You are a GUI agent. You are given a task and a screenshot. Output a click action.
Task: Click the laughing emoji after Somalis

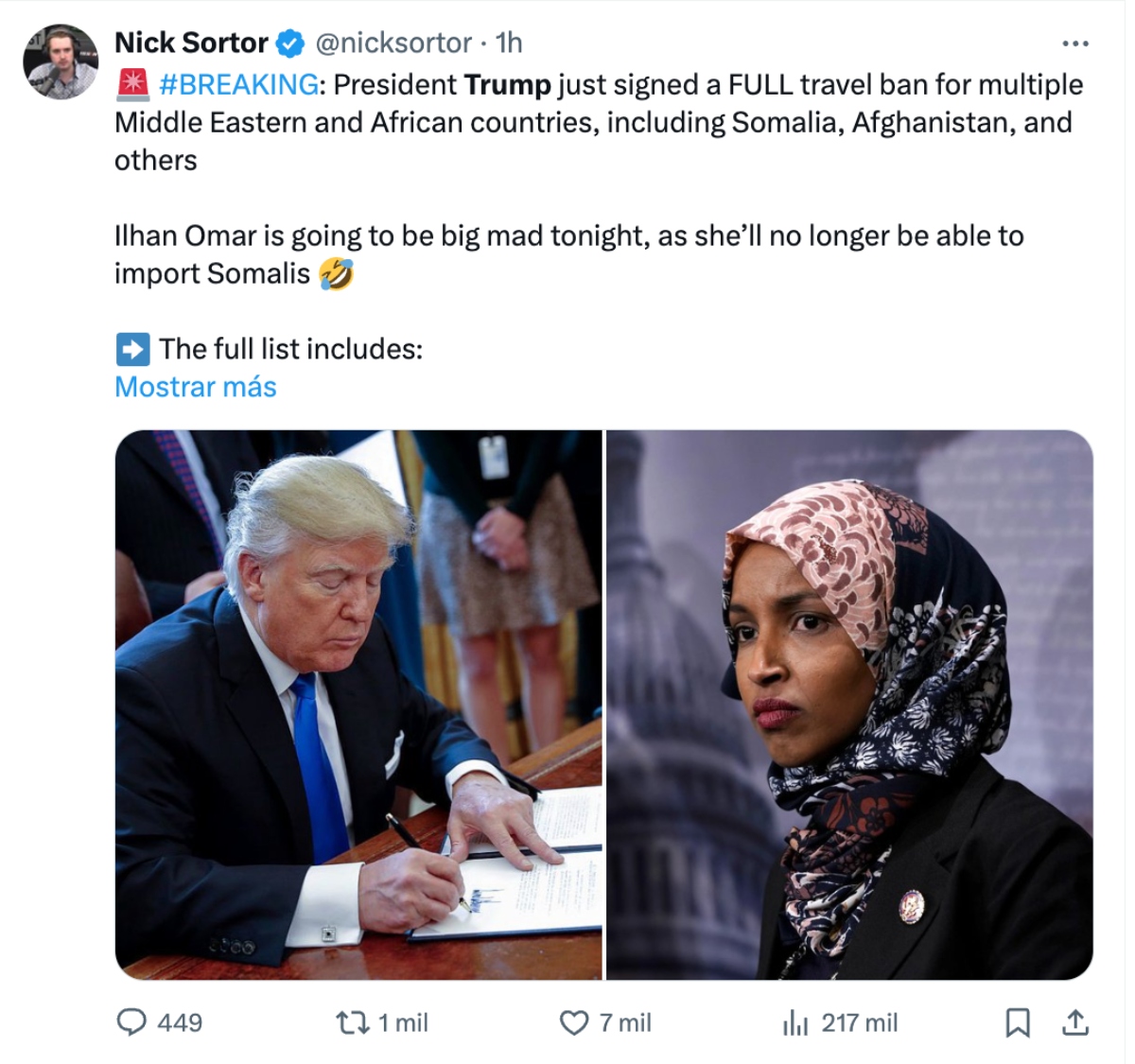(x=337, y=273)
